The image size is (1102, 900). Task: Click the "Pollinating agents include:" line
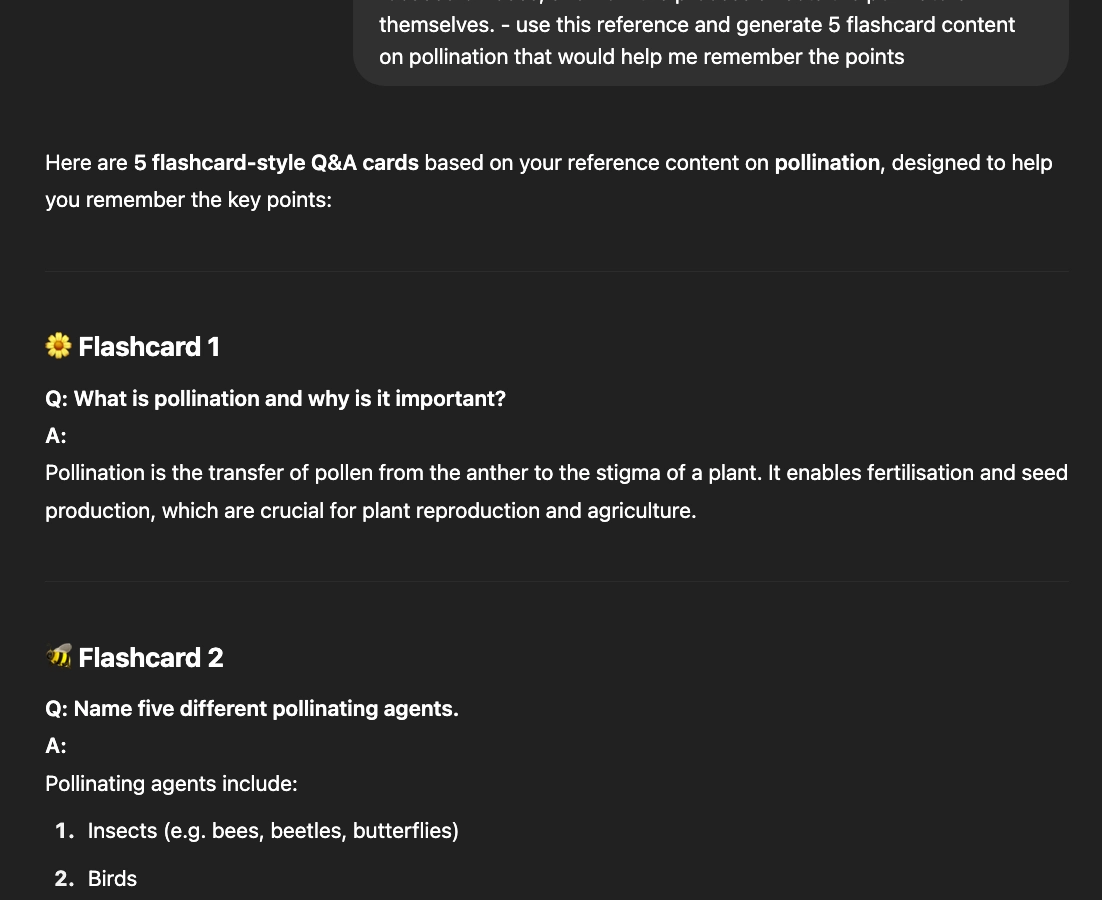pyautogui.click(x=171, y=784)
